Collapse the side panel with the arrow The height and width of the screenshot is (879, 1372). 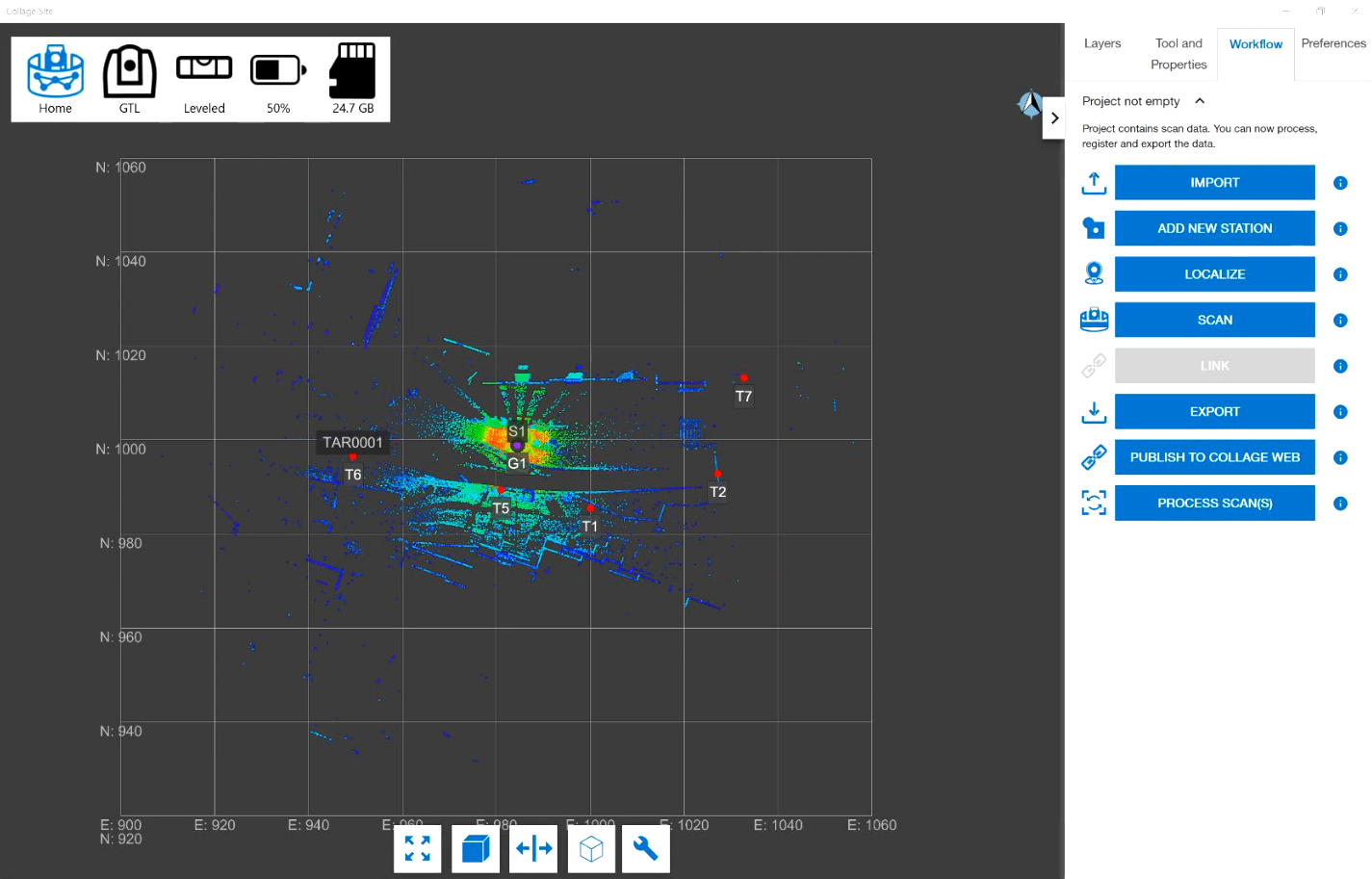[x=1054, y=118]
